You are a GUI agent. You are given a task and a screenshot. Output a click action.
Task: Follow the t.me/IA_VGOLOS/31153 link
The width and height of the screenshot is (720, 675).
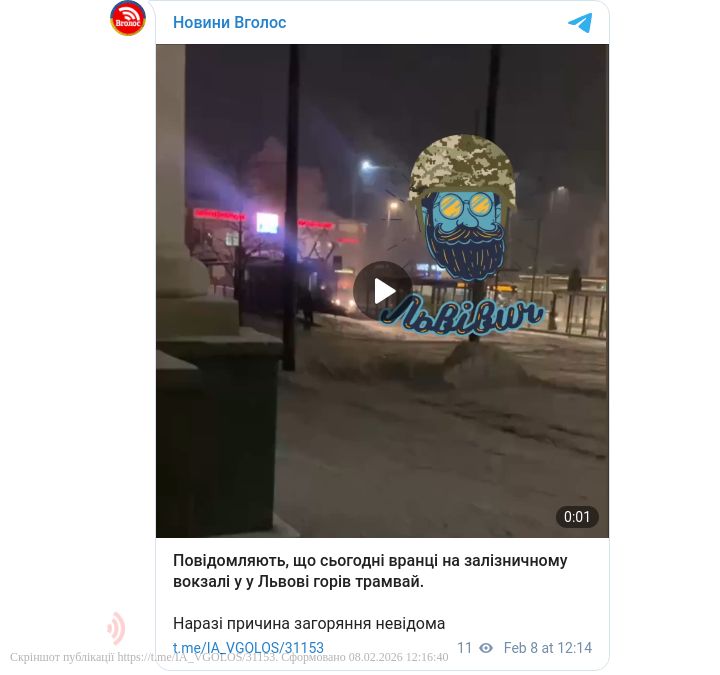248,648
